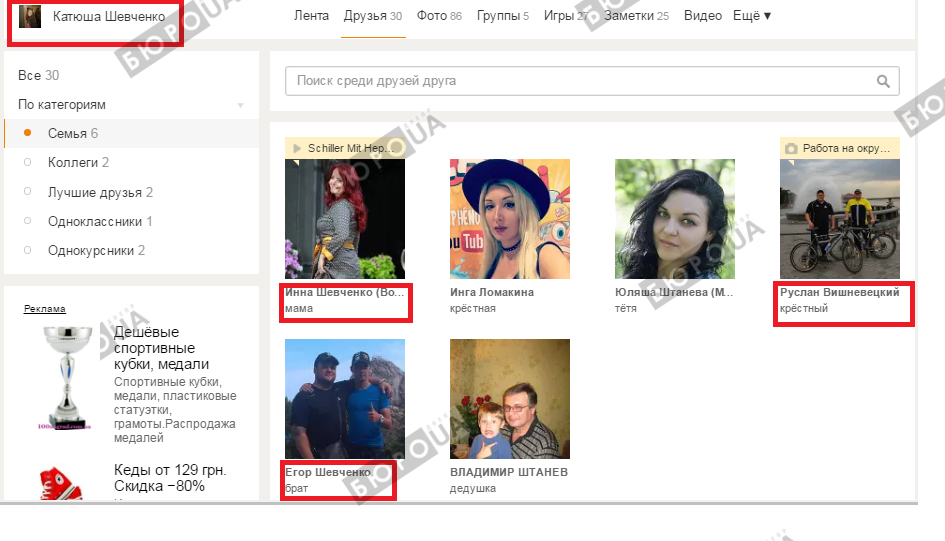Open the Ещё dropdown menu

click(x=751, y=16)
